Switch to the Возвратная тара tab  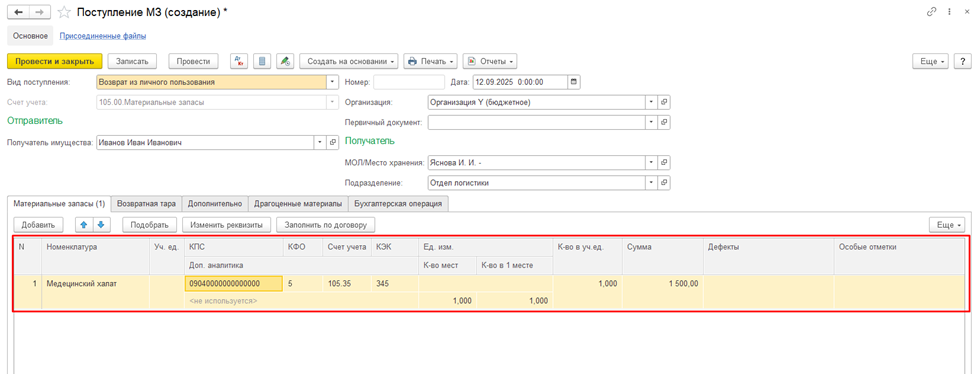[147, 204]
